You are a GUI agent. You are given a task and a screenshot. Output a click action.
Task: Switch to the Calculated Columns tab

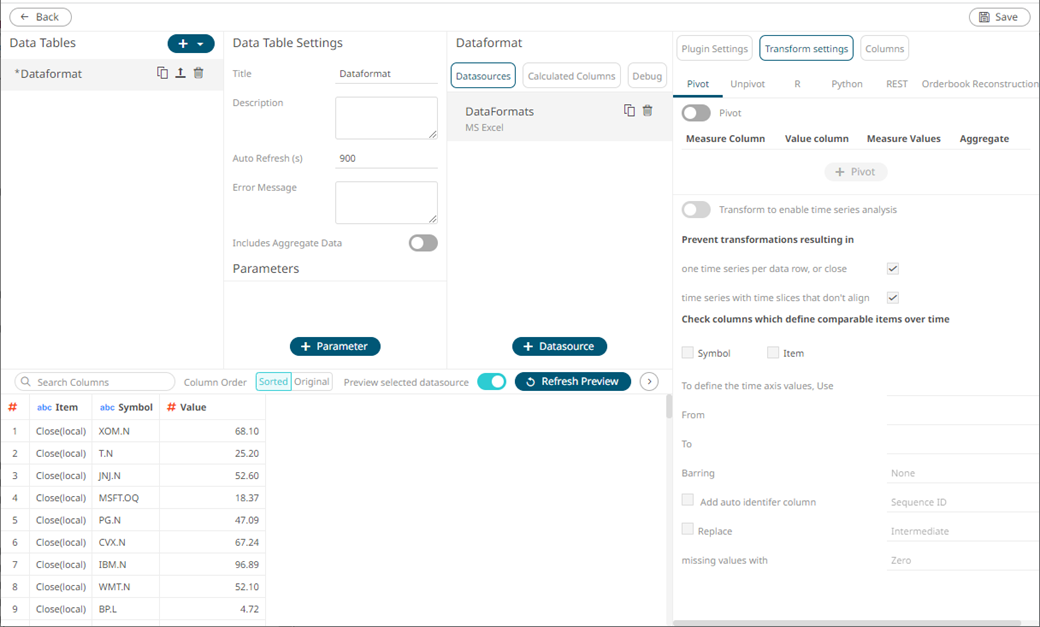coord(571,74)
